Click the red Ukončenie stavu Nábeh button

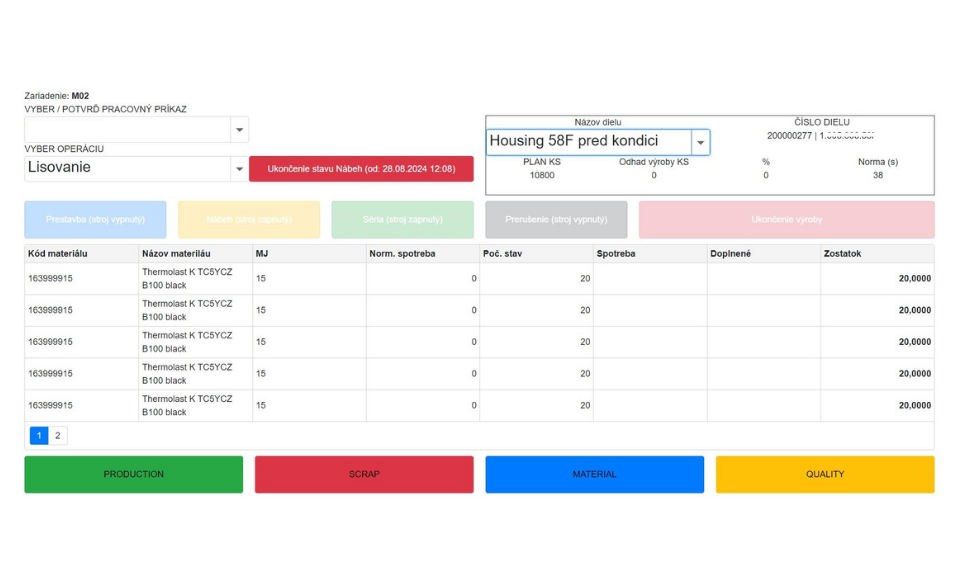[x=361, y=169]
